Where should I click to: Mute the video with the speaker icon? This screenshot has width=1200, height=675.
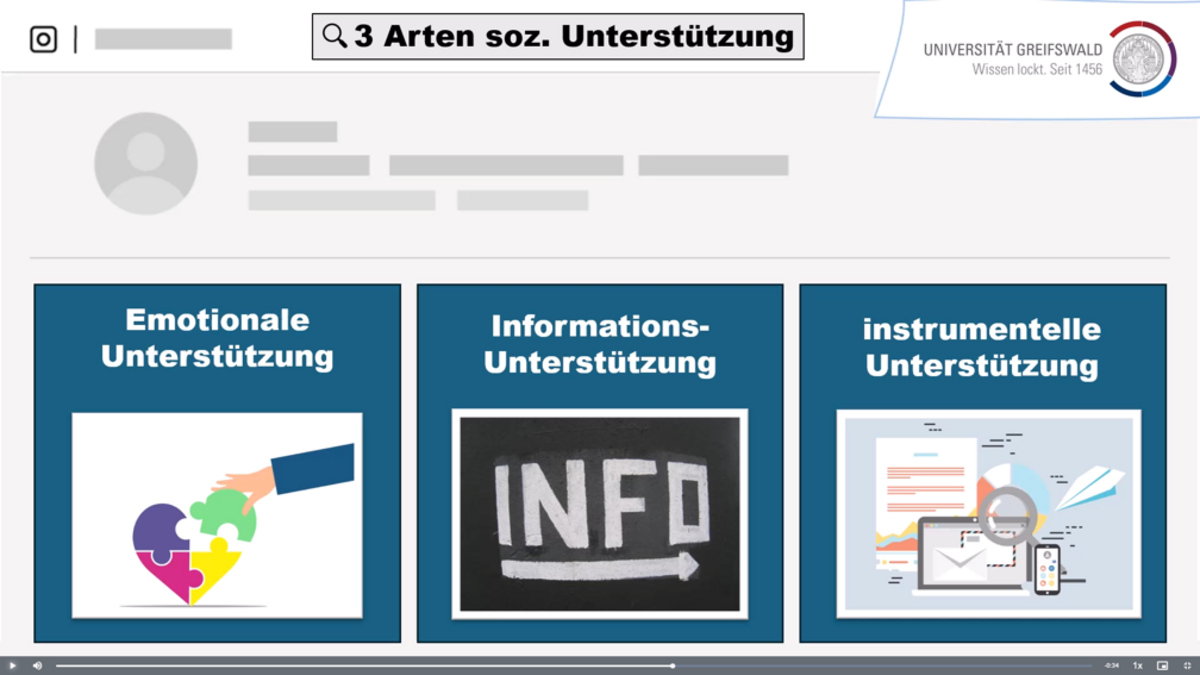pos(37,665)
